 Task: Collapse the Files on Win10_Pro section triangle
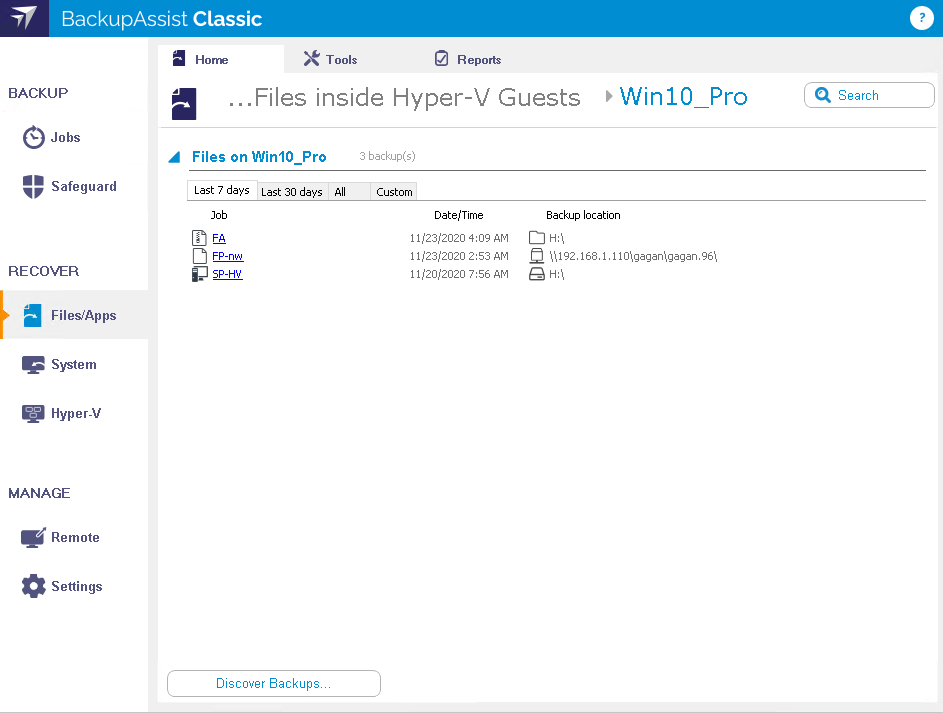point(174,158)
